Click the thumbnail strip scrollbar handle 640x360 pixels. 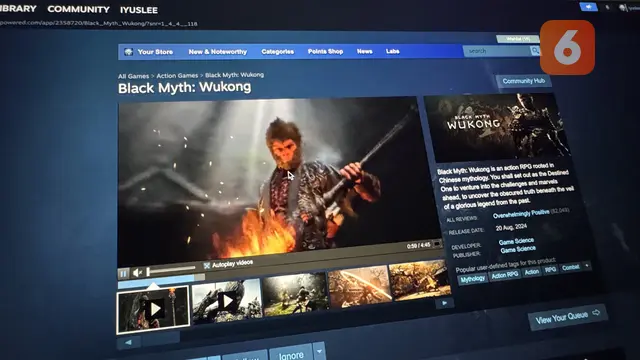click(161, 339)
